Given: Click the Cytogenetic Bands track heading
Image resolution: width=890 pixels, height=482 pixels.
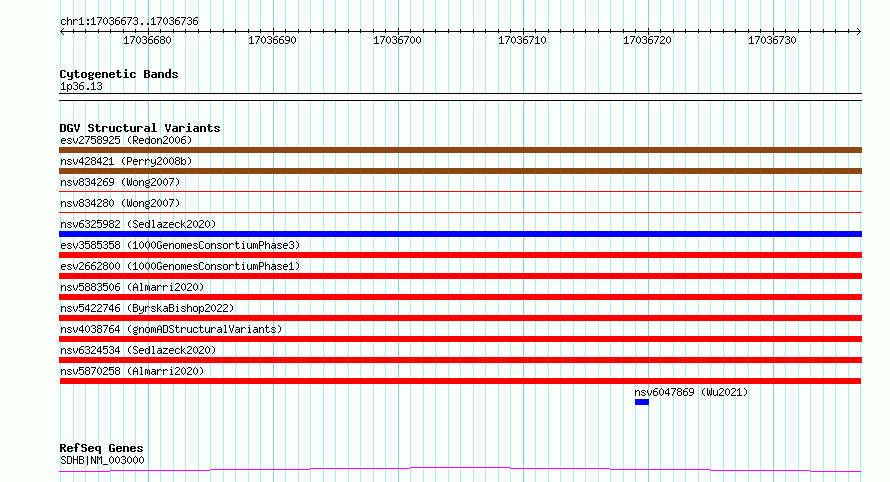Looking at the screenshot, I should [x=119, y=74].
